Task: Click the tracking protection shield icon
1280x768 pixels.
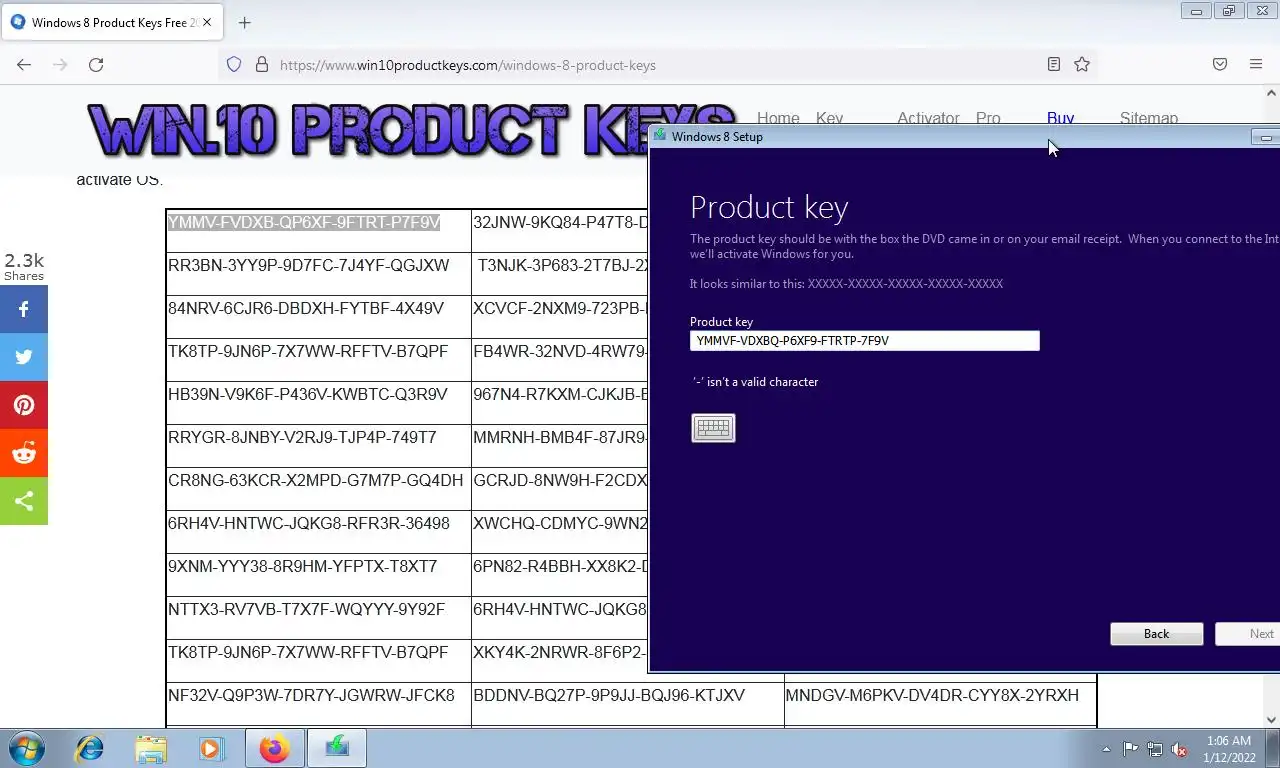Action: pyautogui.click(x=234, y=64)
